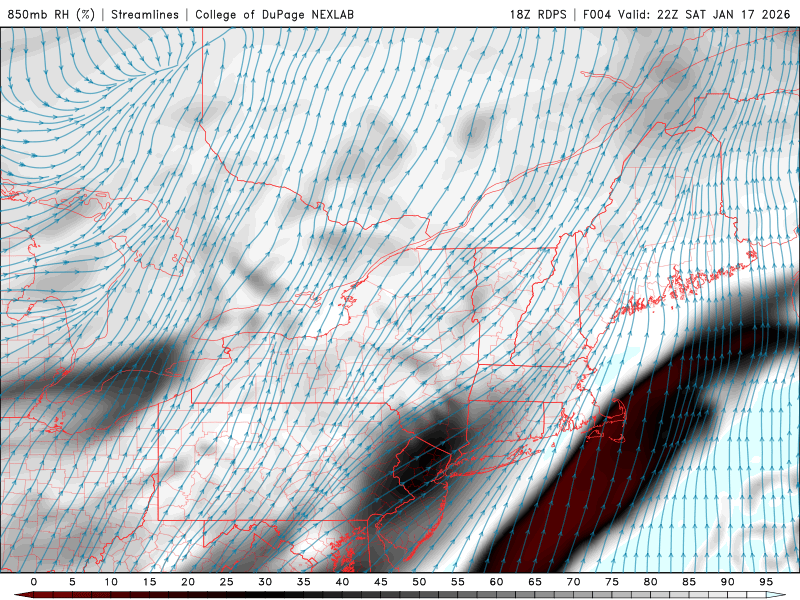
Task: Click the 60 value on the colorbar scale
Action: pyautogui.click(x=496, y=582)
